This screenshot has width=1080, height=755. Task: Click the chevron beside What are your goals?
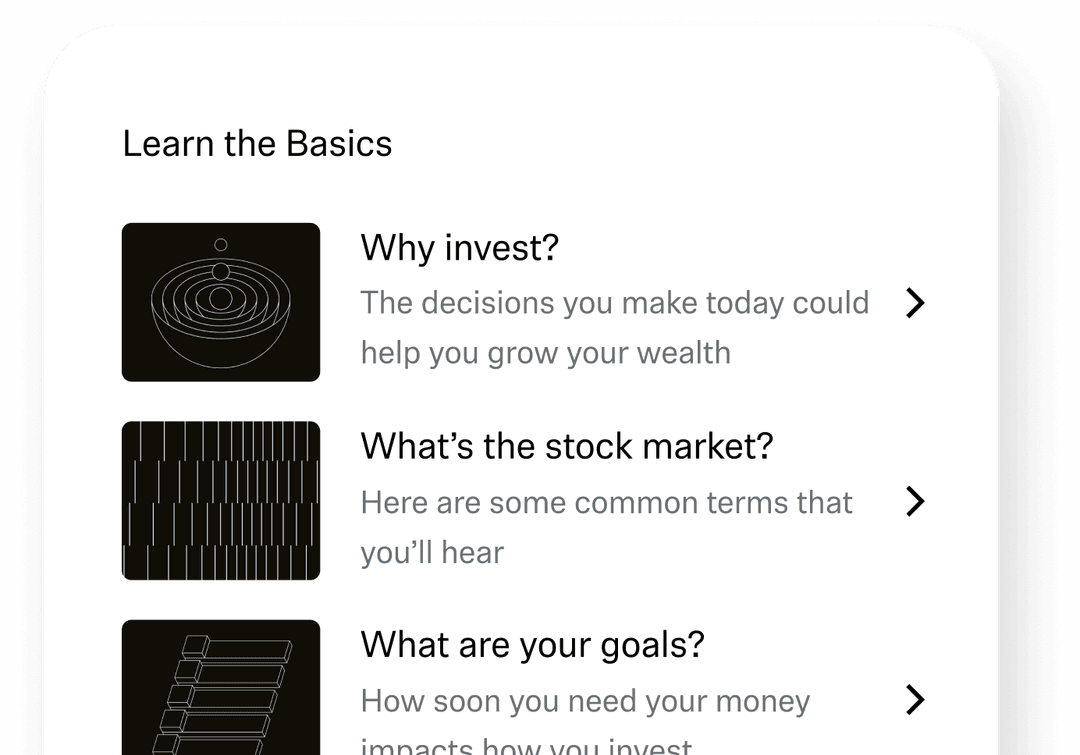point(914,699)
